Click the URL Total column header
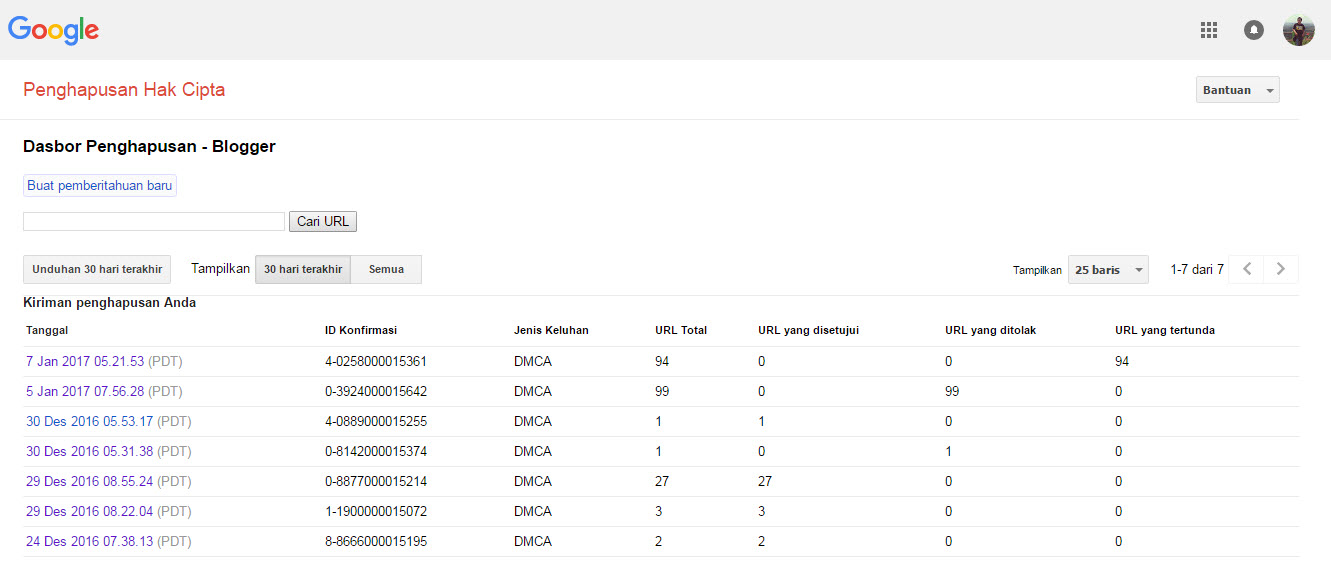 pos(681,330)
